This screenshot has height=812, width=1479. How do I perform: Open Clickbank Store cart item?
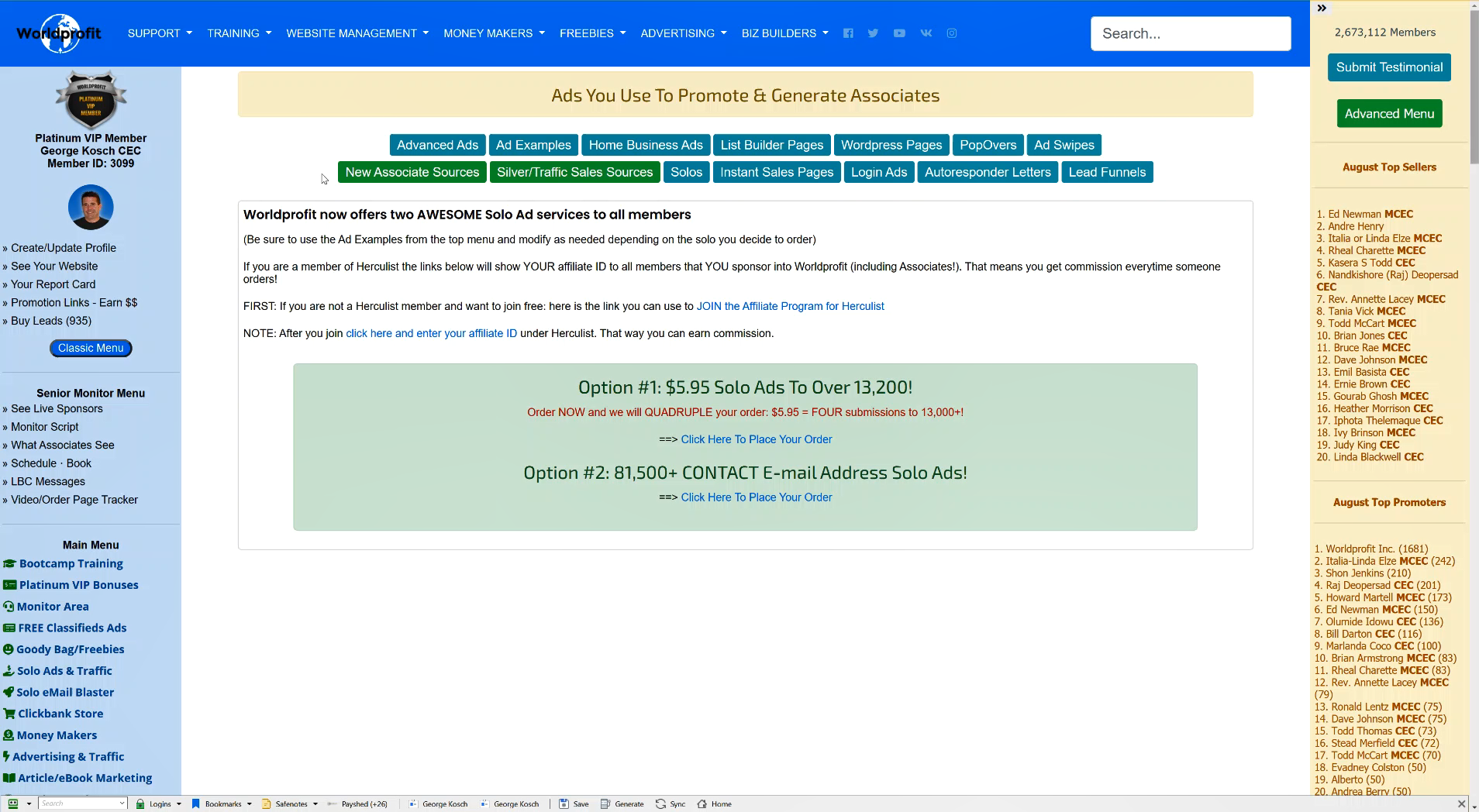53,714
